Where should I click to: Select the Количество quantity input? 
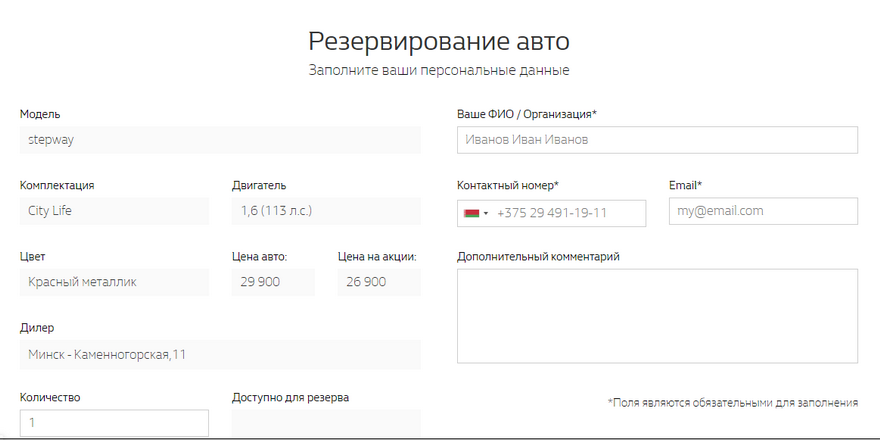(x=114, y=423)
